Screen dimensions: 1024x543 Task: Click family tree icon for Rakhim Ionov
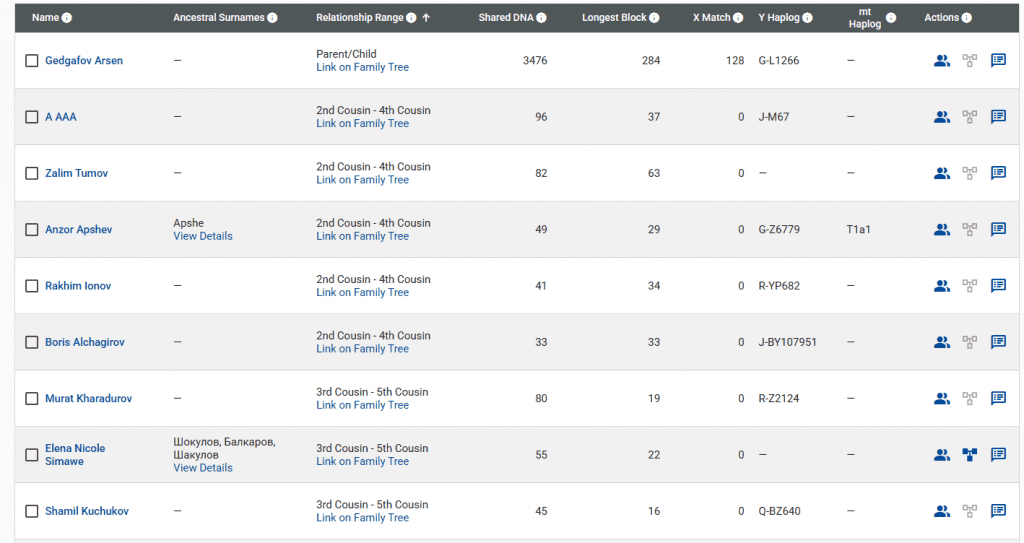969,286
